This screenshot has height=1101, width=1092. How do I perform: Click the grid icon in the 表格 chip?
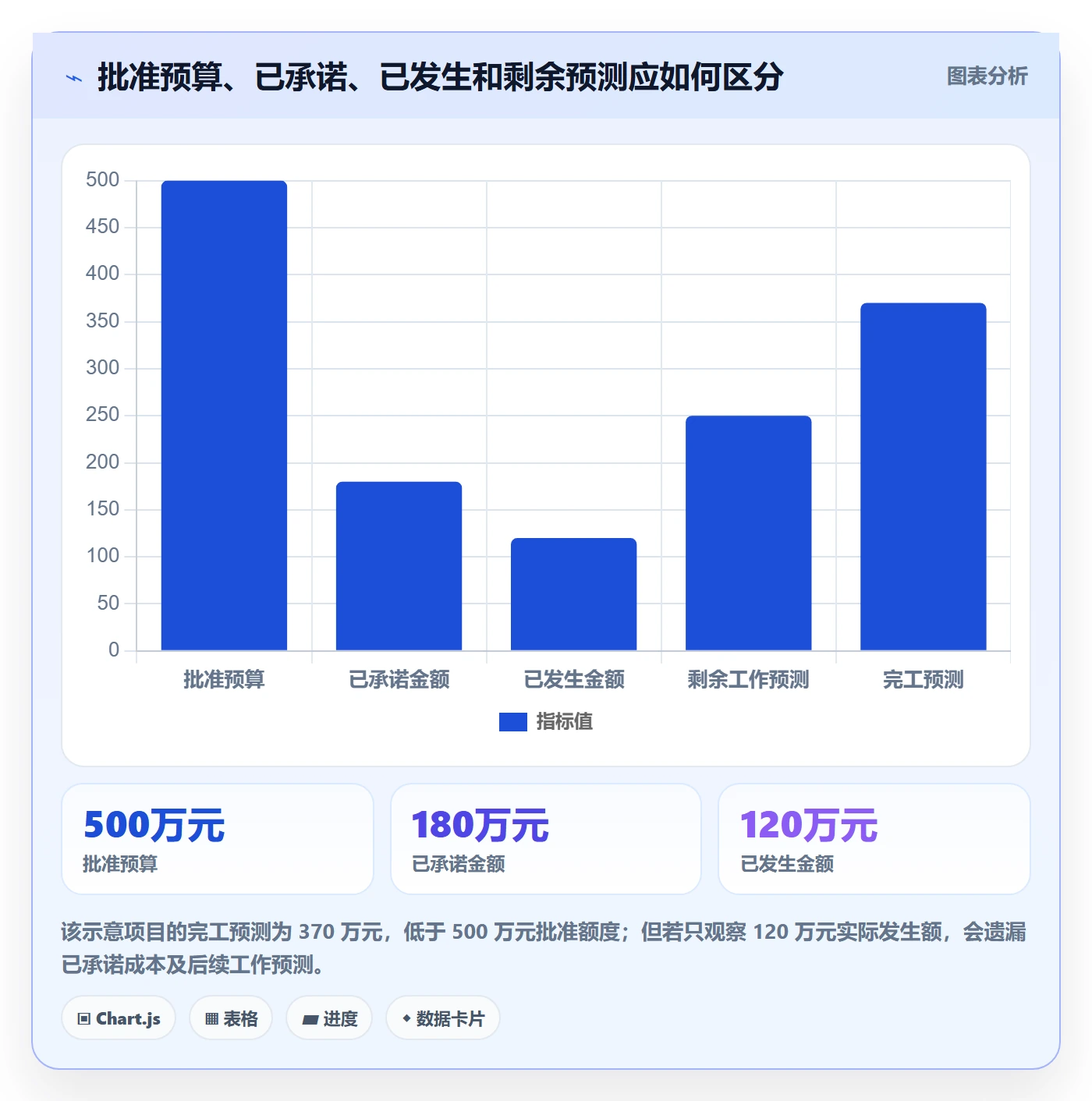(x=211, y=1019)
